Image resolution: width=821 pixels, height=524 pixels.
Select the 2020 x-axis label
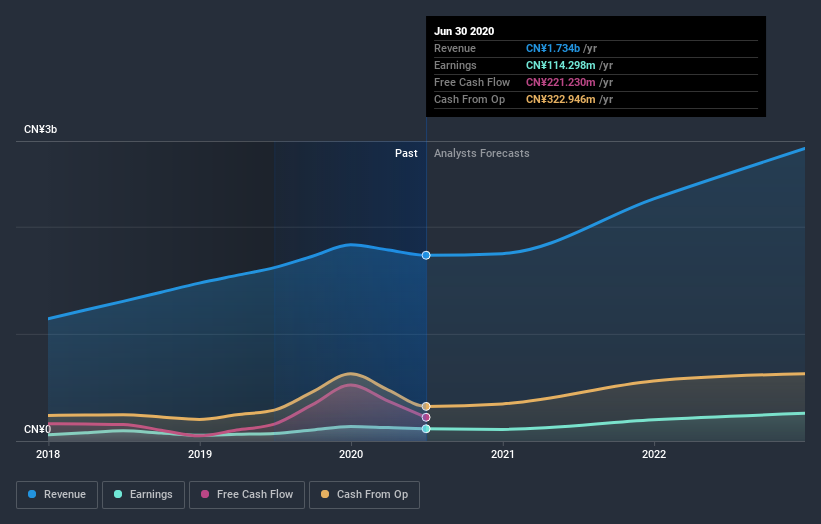point(351,454)
